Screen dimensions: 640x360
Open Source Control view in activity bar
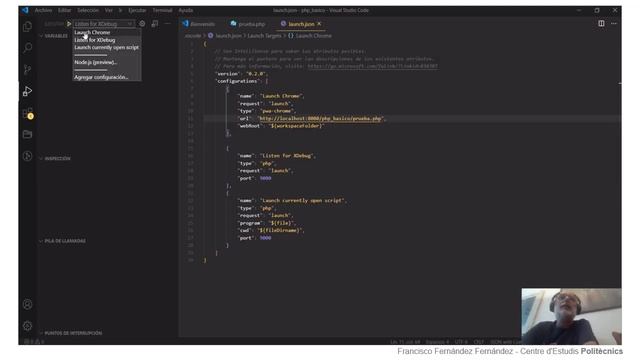[x=27, y=69]
